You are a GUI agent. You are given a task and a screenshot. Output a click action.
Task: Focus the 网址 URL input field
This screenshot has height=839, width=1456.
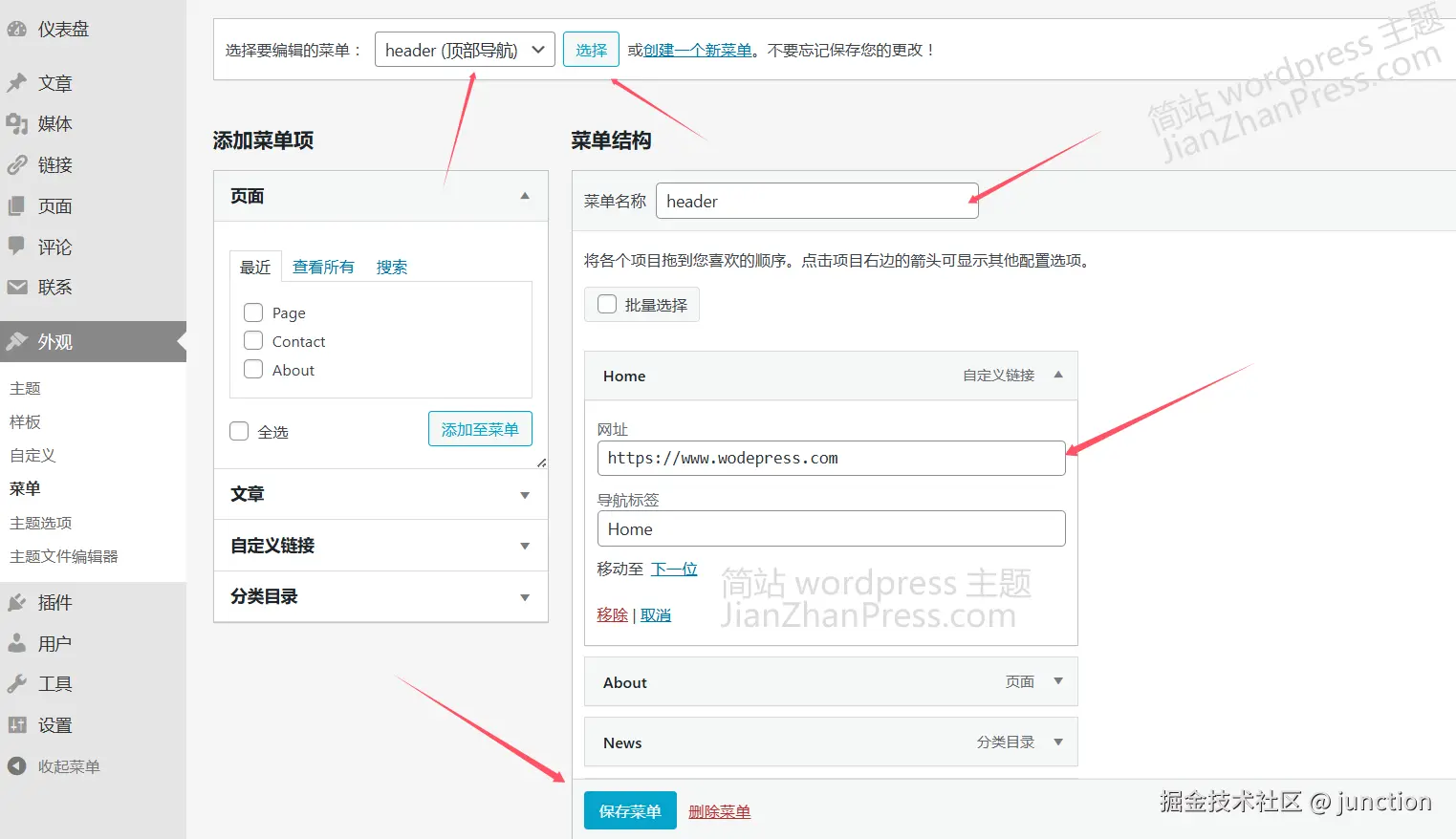[x=831, y=458]
